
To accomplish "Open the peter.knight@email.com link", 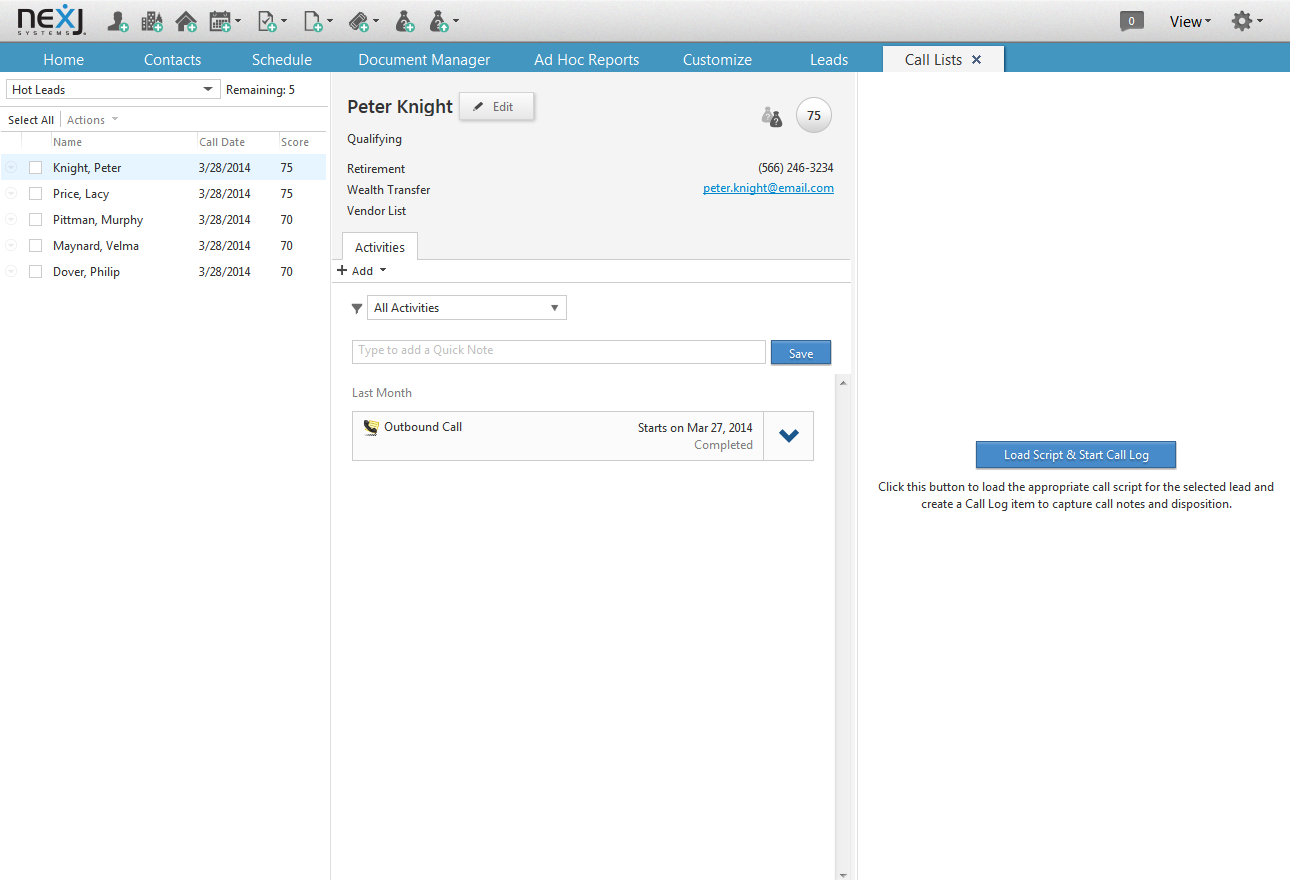I will coord(769,188).
